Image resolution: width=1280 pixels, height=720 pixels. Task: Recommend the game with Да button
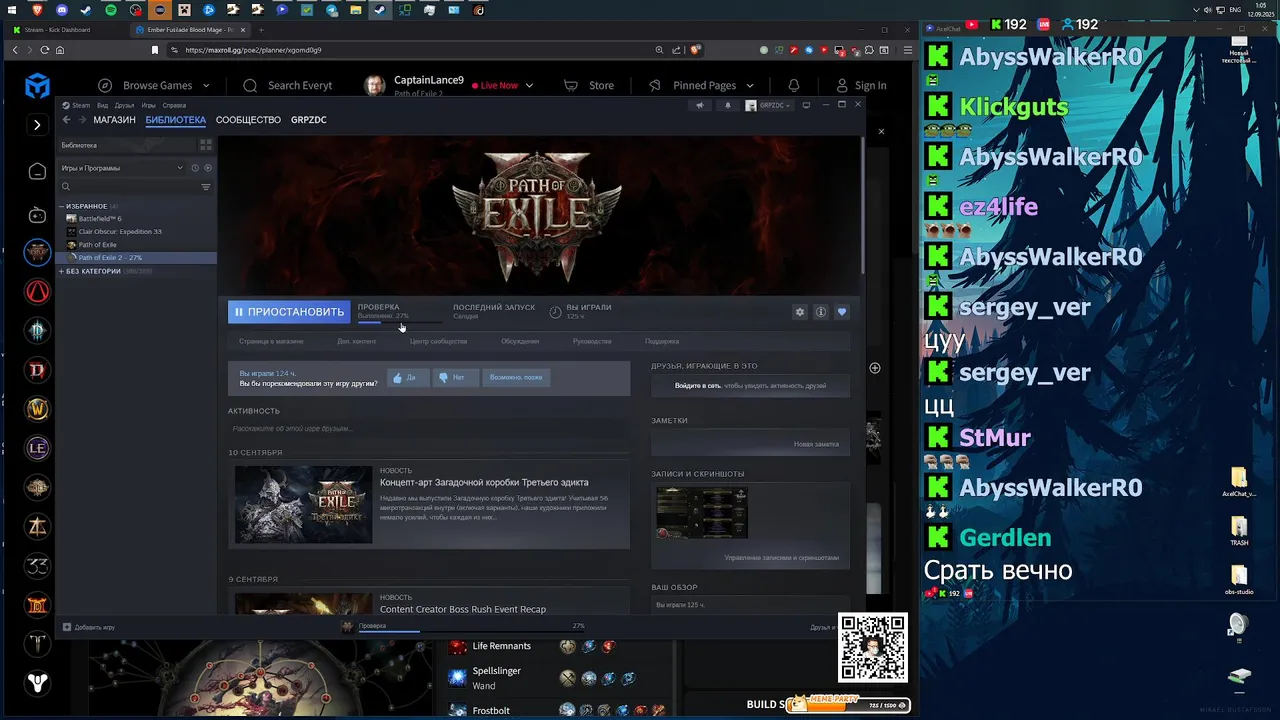[x=407, y=378]
